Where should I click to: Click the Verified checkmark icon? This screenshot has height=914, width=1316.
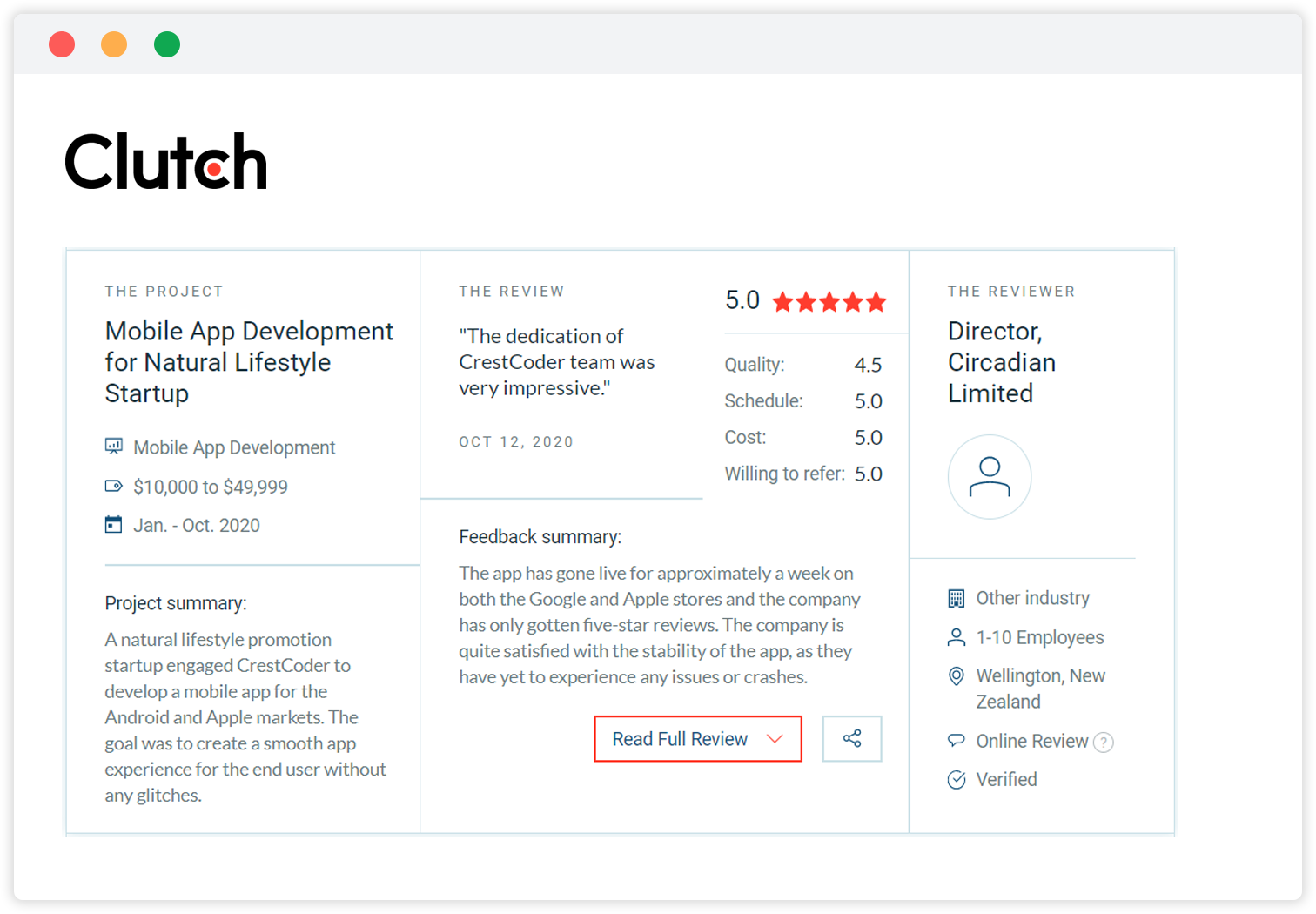pyautogui.click(x=957, y=780)
